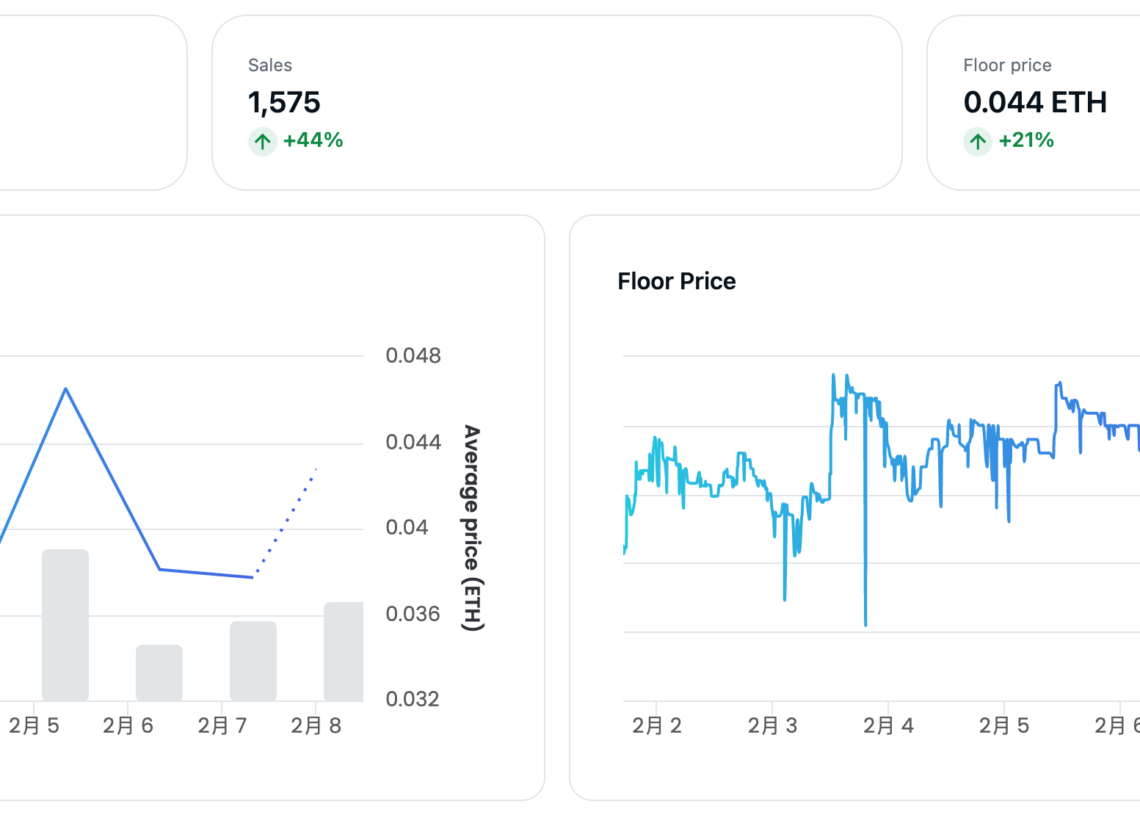
Task: Click the green up-arrow icon under Sales
Action: [x=262, y=141]
